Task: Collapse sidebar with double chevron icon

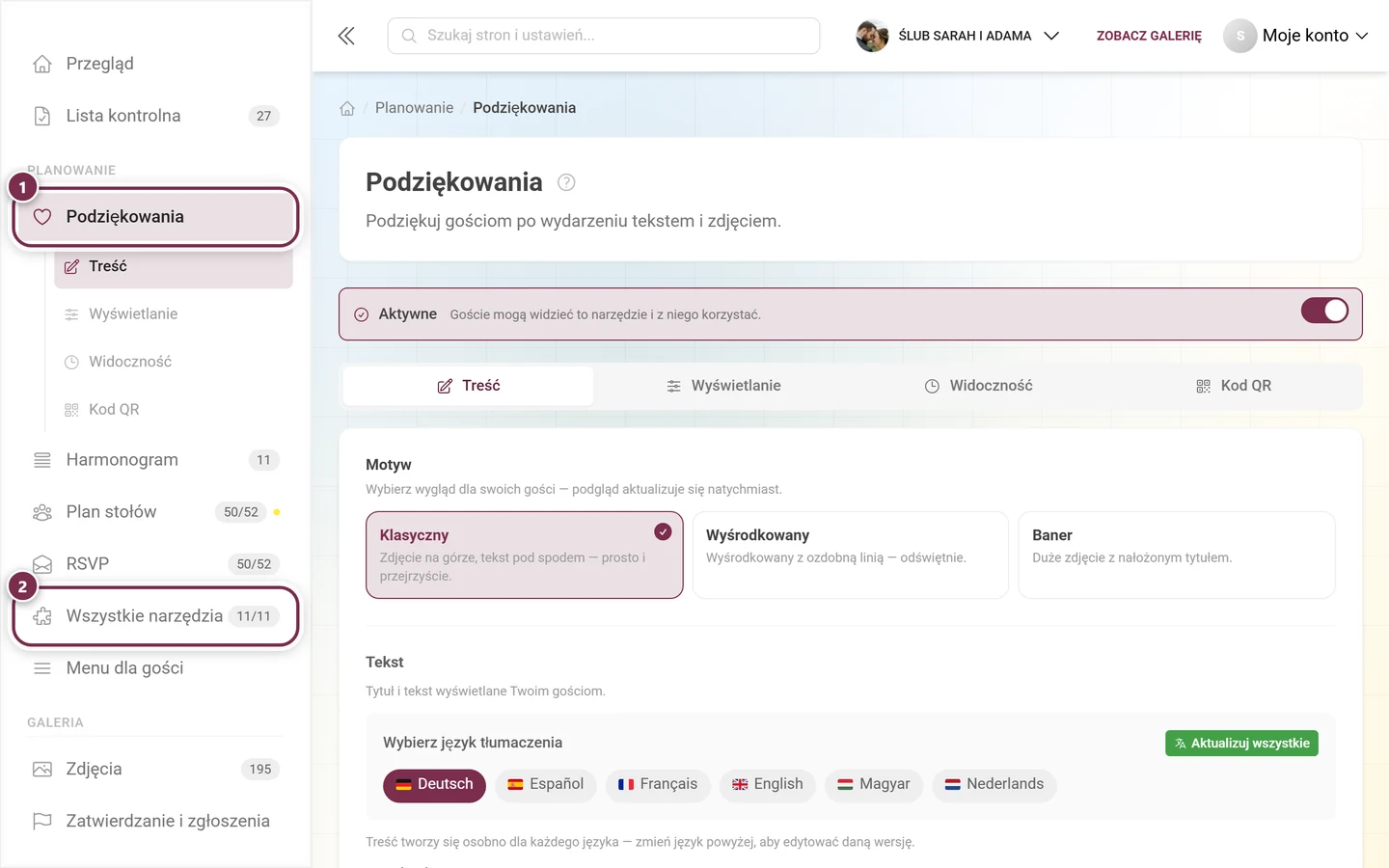Action: (346, 36)
